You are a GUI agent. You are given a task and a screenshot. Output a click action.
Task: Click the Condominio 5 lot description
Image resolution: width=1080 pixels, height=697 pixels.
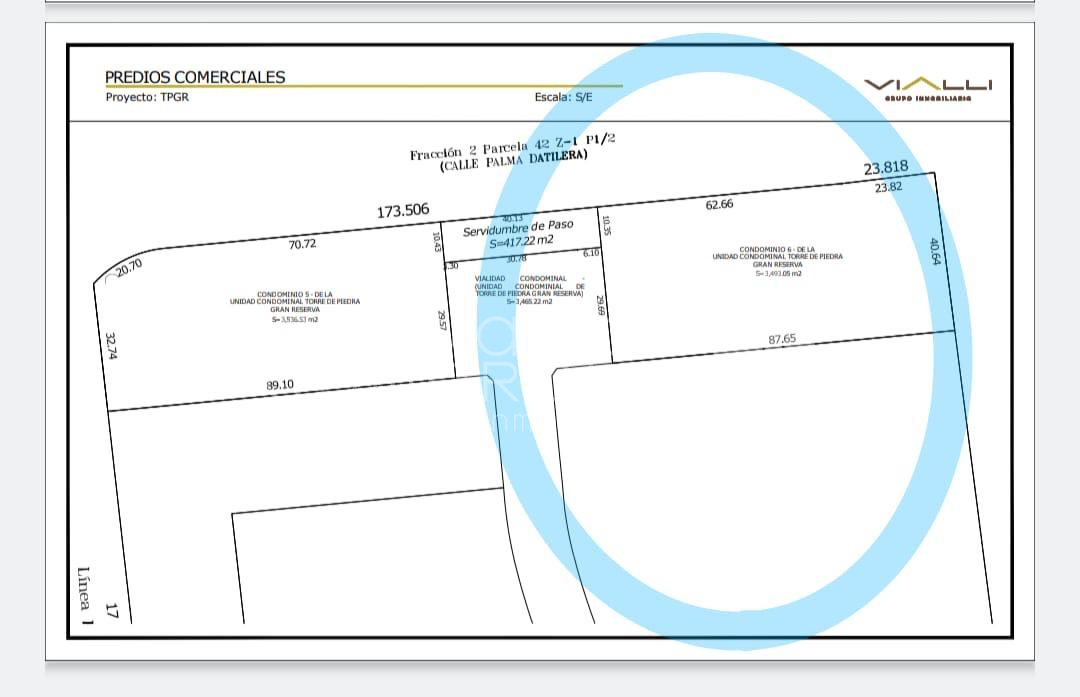pos(295,306)
